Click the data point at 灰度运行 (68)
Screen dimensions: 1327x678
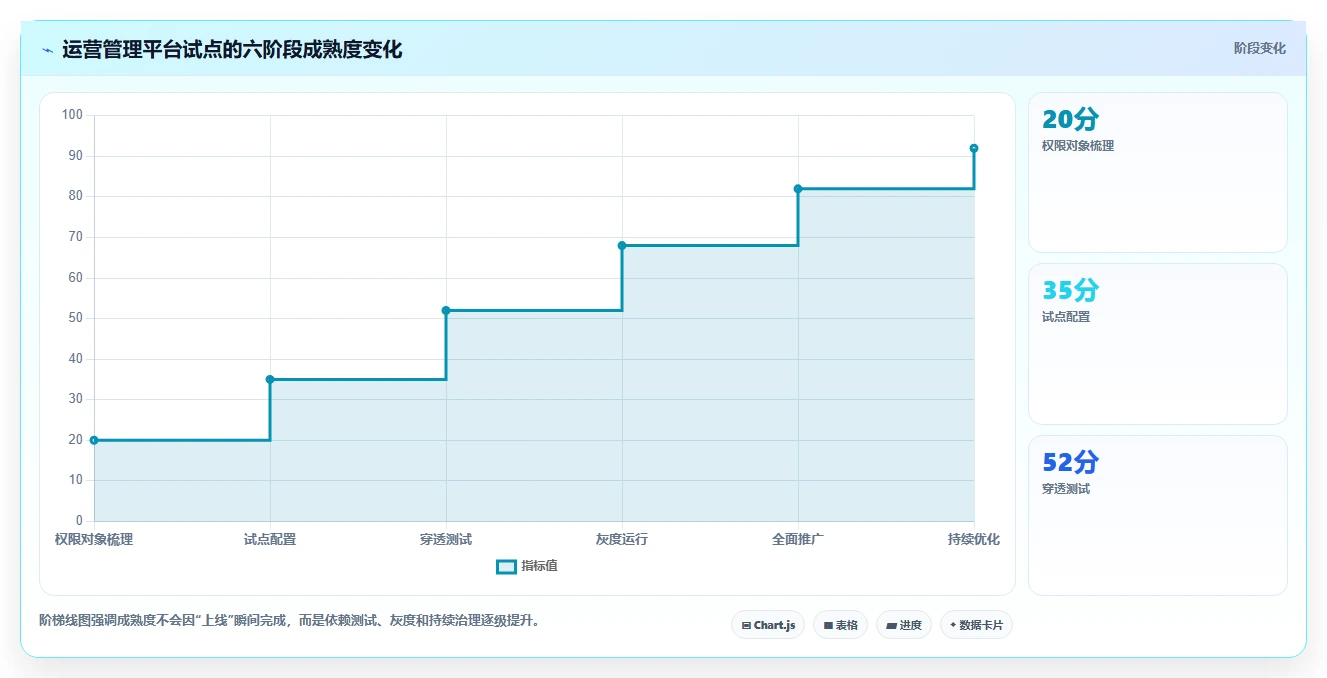click(622, 245)
